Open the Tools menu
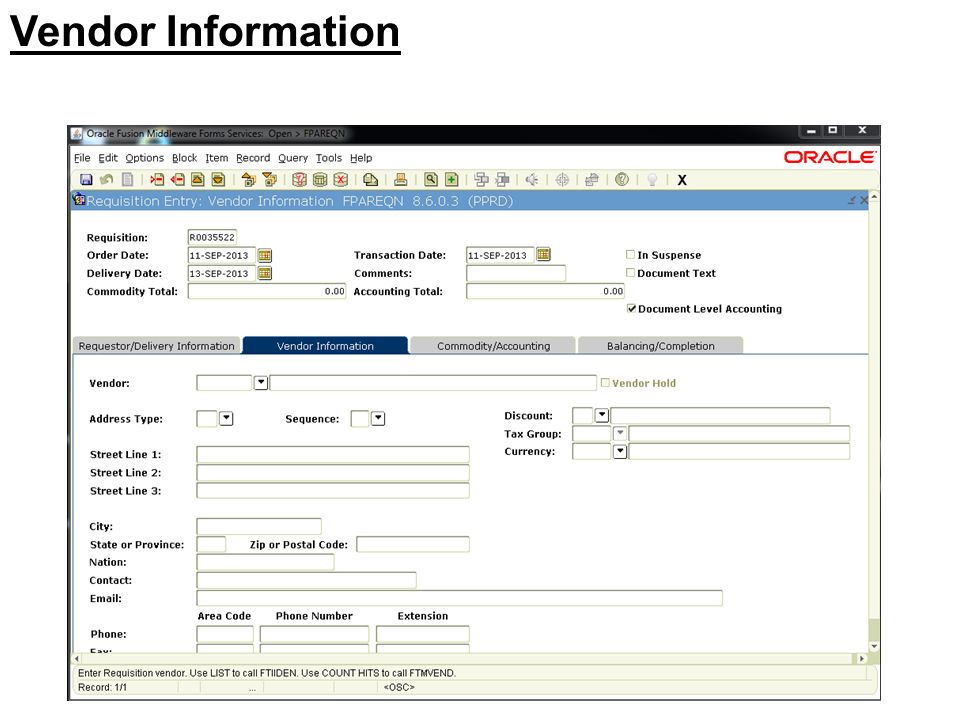This screenshot has width=960, height=720. tap(329, 158)
